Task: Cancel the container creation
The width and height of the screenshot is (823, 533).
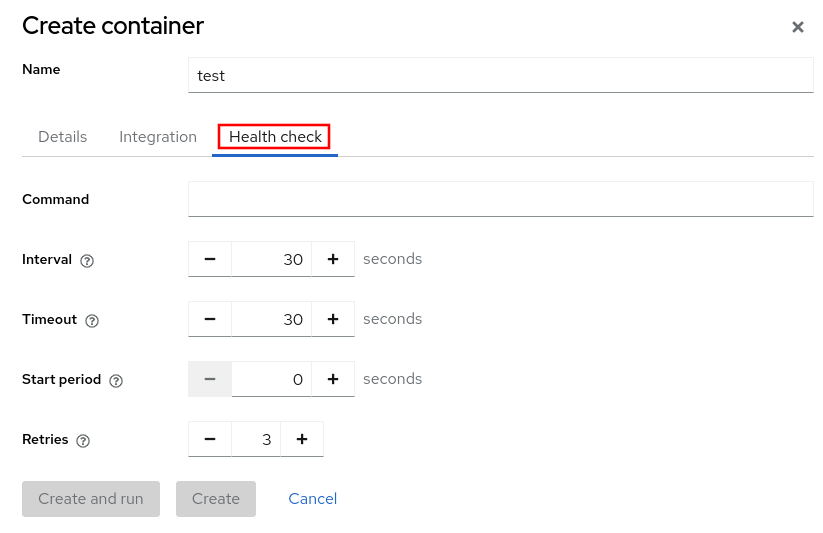Action: coord(312,498)
